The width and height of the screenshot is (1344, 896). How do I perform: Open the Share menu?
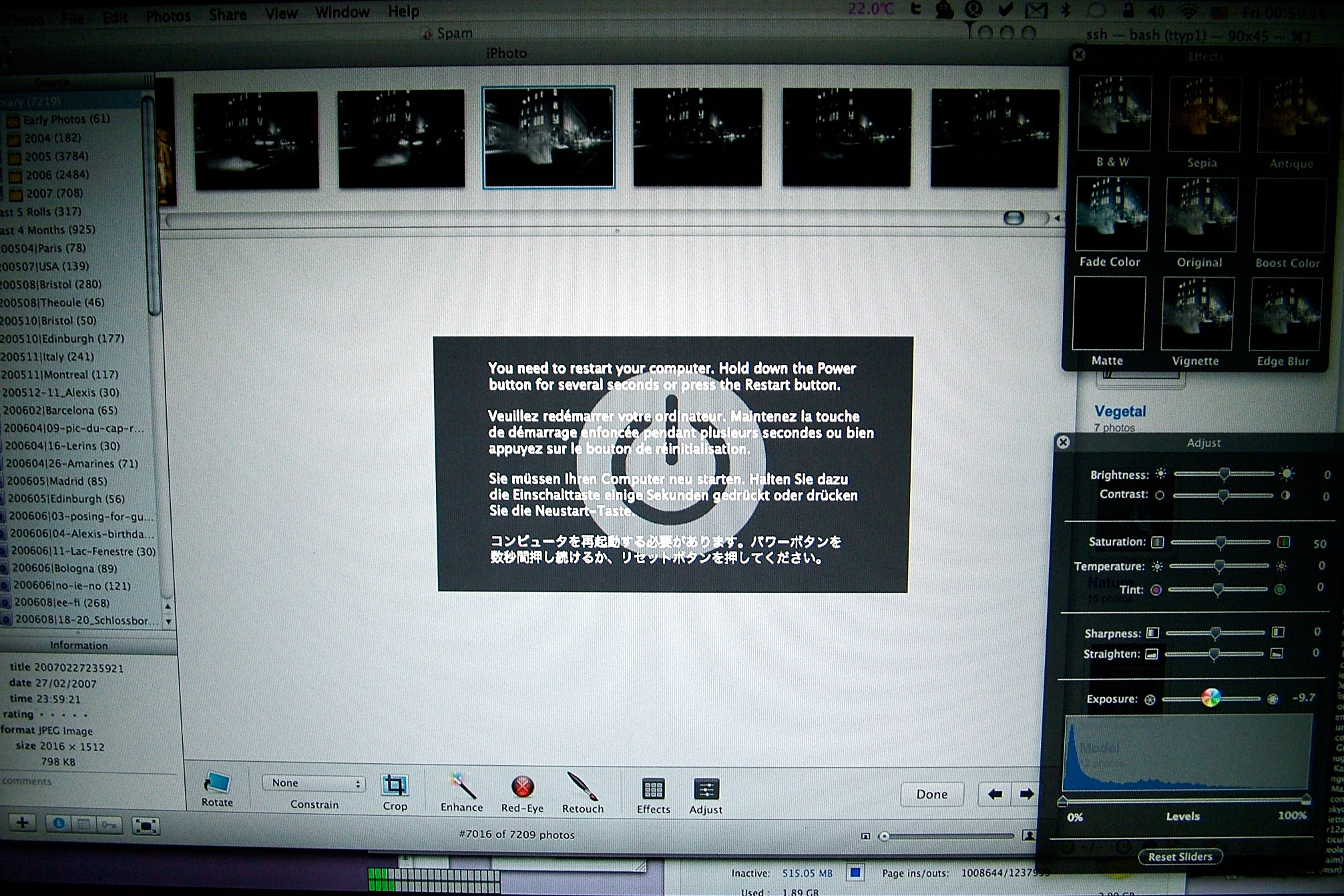228,14
